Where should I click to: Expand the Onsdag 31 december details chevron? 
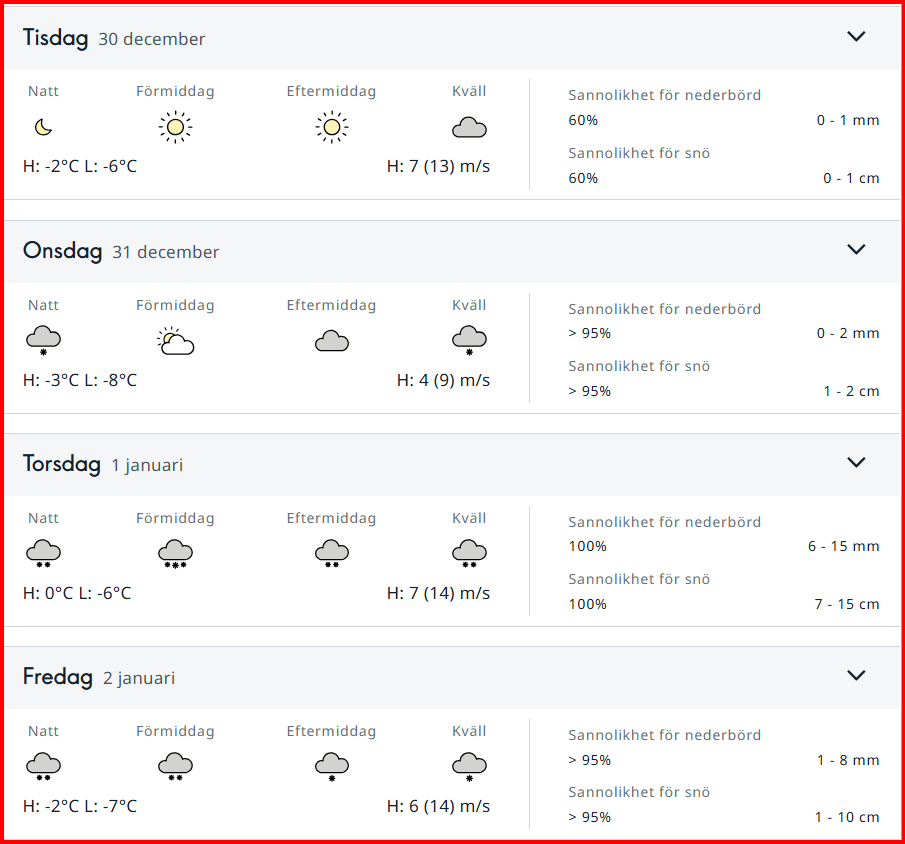pos(856,249)
